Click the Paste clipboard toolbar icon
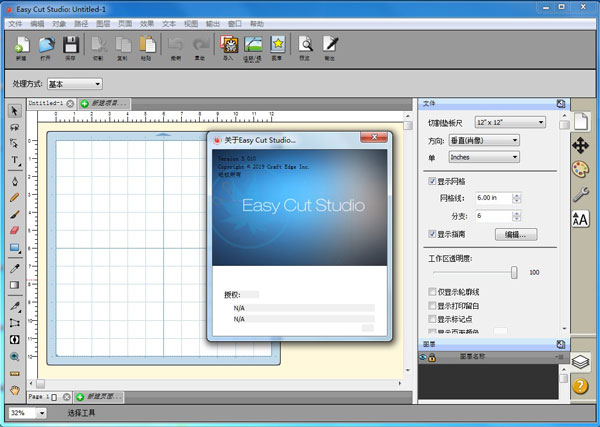600x427 pixels. point(147,46)
